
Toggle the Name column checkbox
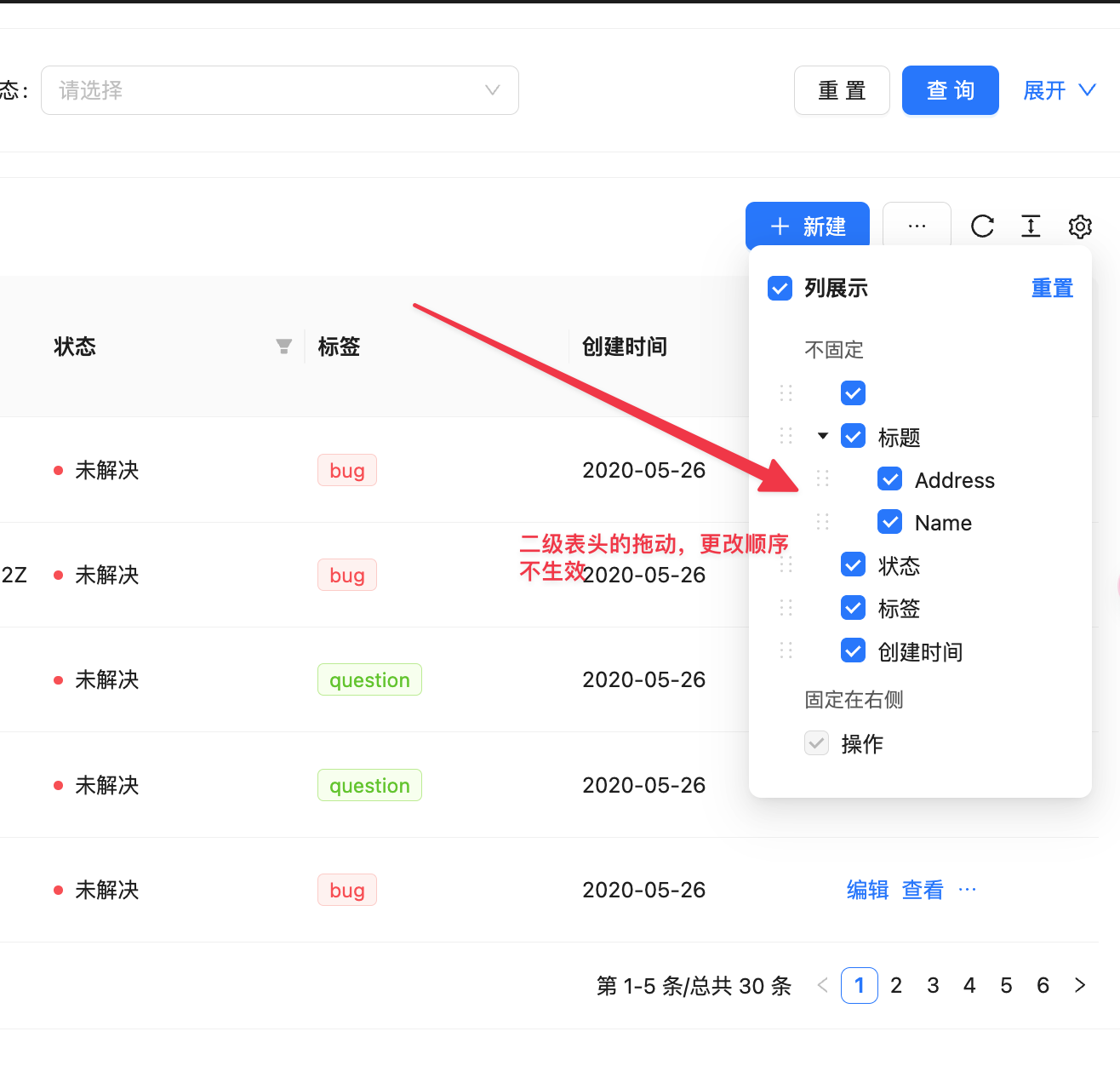point(889,521)
